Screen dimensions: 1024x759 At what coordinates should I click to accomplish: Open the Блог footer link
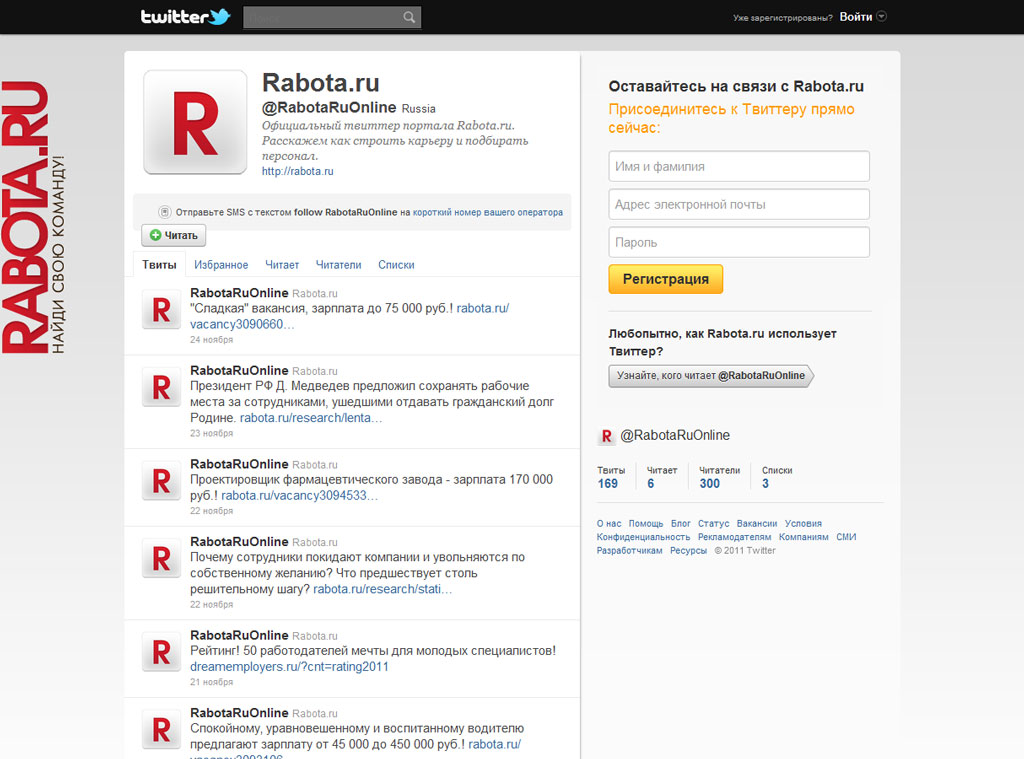(x=680, y=523)
